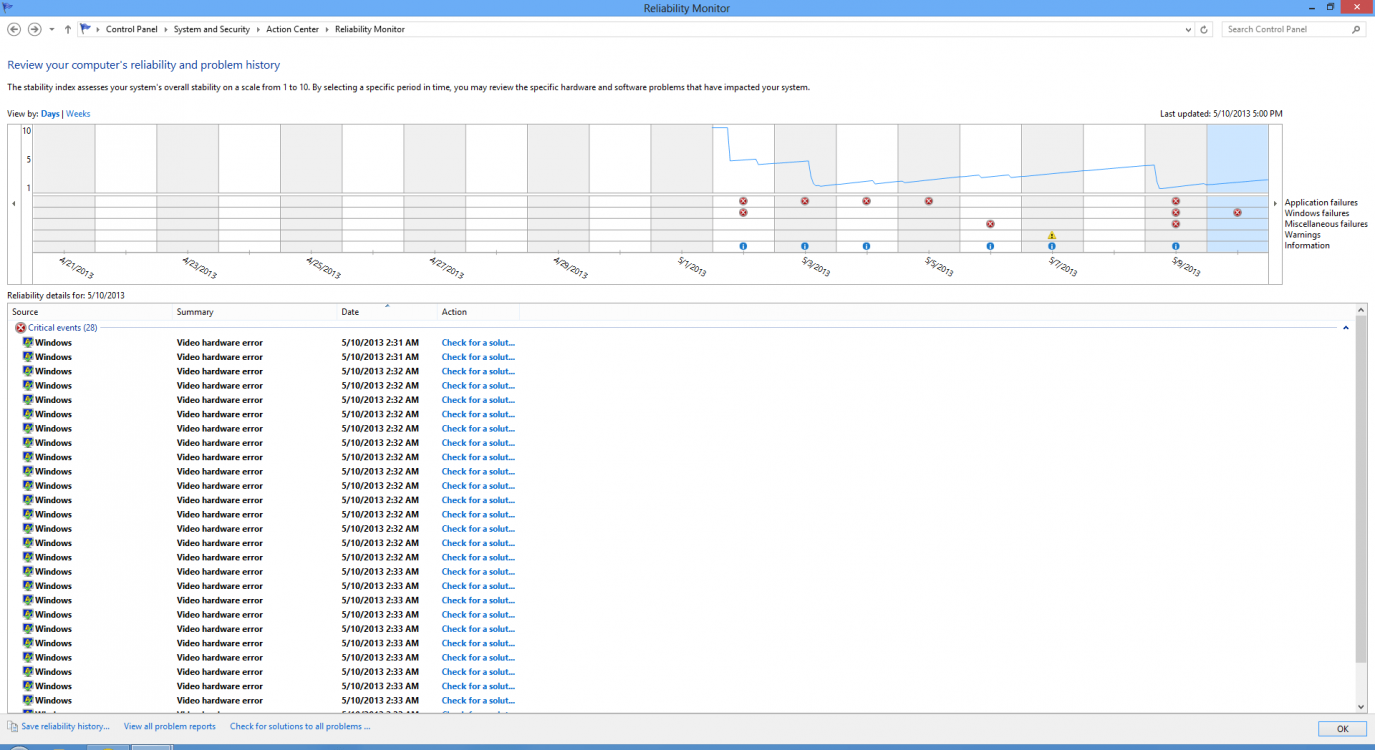The image size is (1375, 750).
Task: Select information icon for May 4
Action: tap(867, 246)
